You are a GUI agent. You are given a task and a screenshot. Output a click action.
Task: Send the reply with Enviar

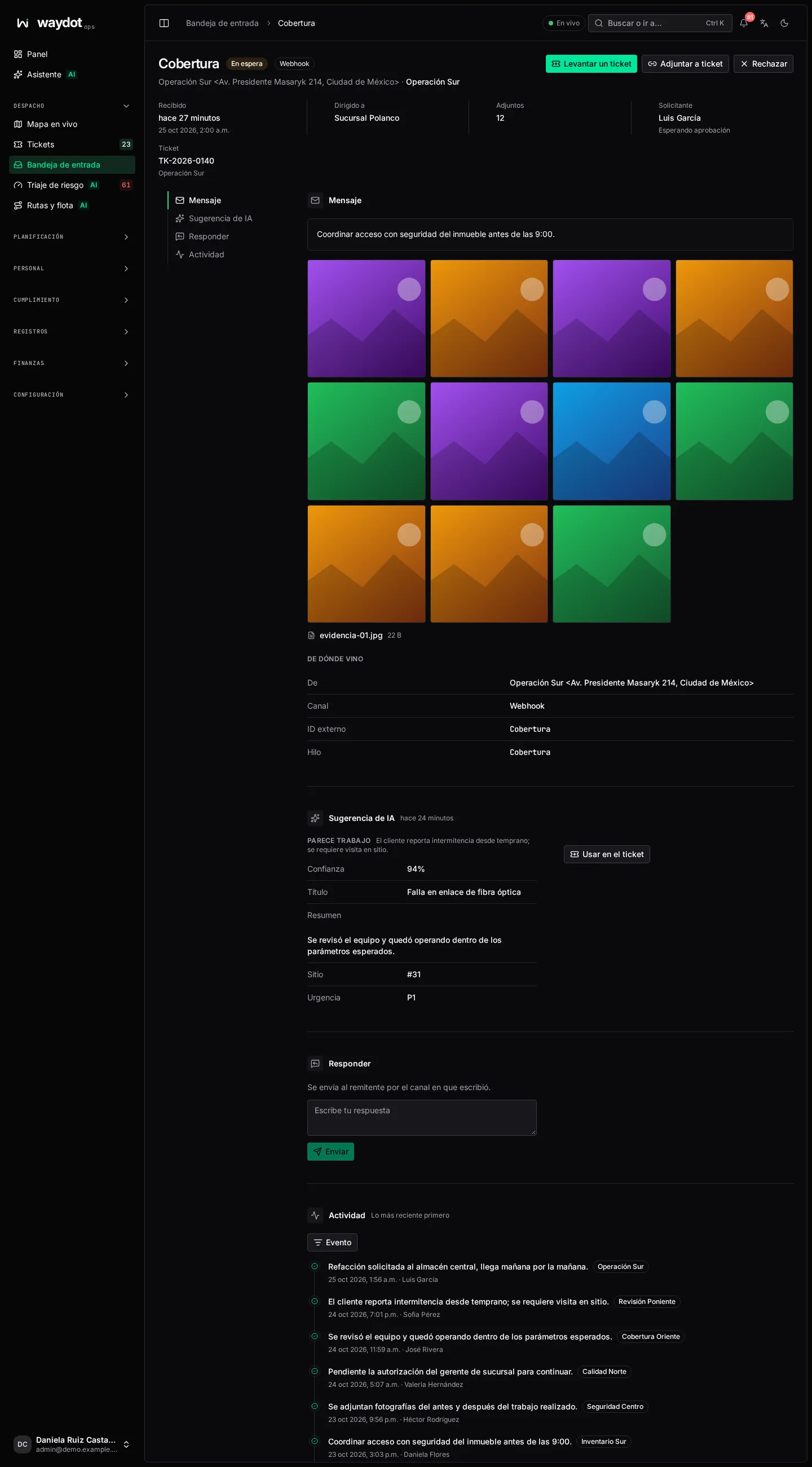point(330,1152)
